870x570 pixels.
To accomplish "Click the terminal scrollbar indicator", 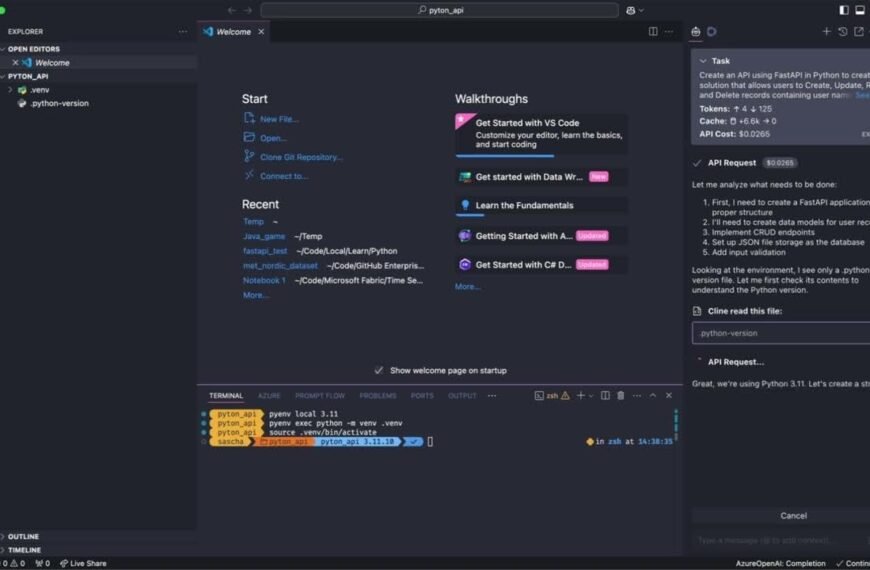I will pos(675,423).
